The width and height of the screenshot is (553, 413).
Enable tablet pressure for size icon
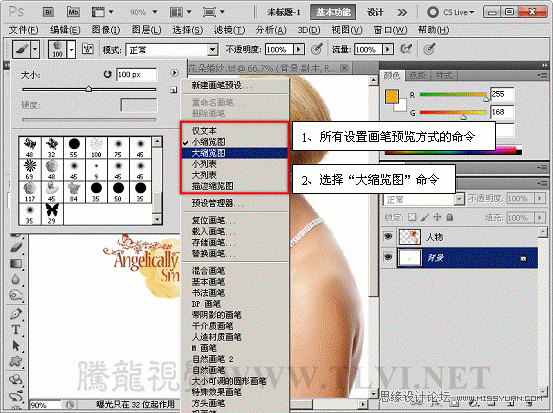429,49
